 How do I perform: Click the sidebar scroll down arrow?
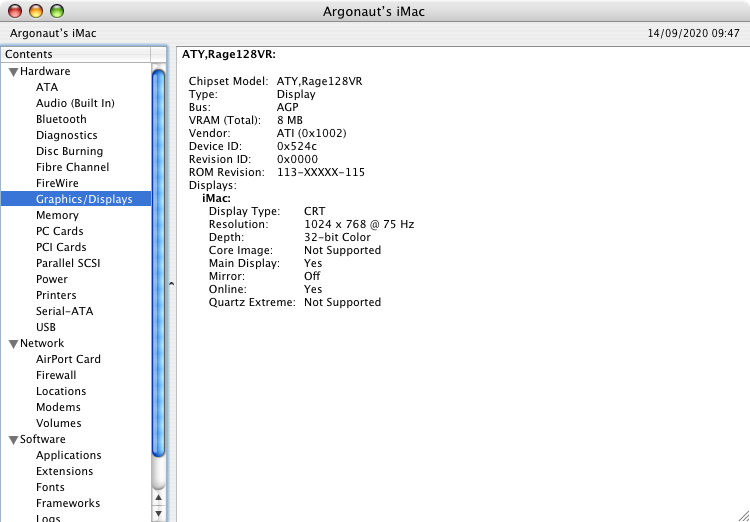pyautogui.click(x=158, y=514)
